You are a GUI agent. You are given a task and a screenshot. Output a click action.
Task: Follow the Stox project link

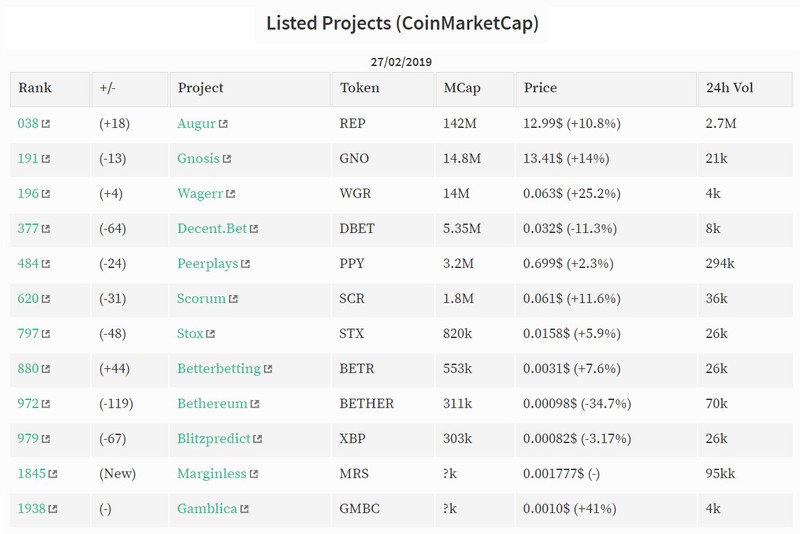190,334
